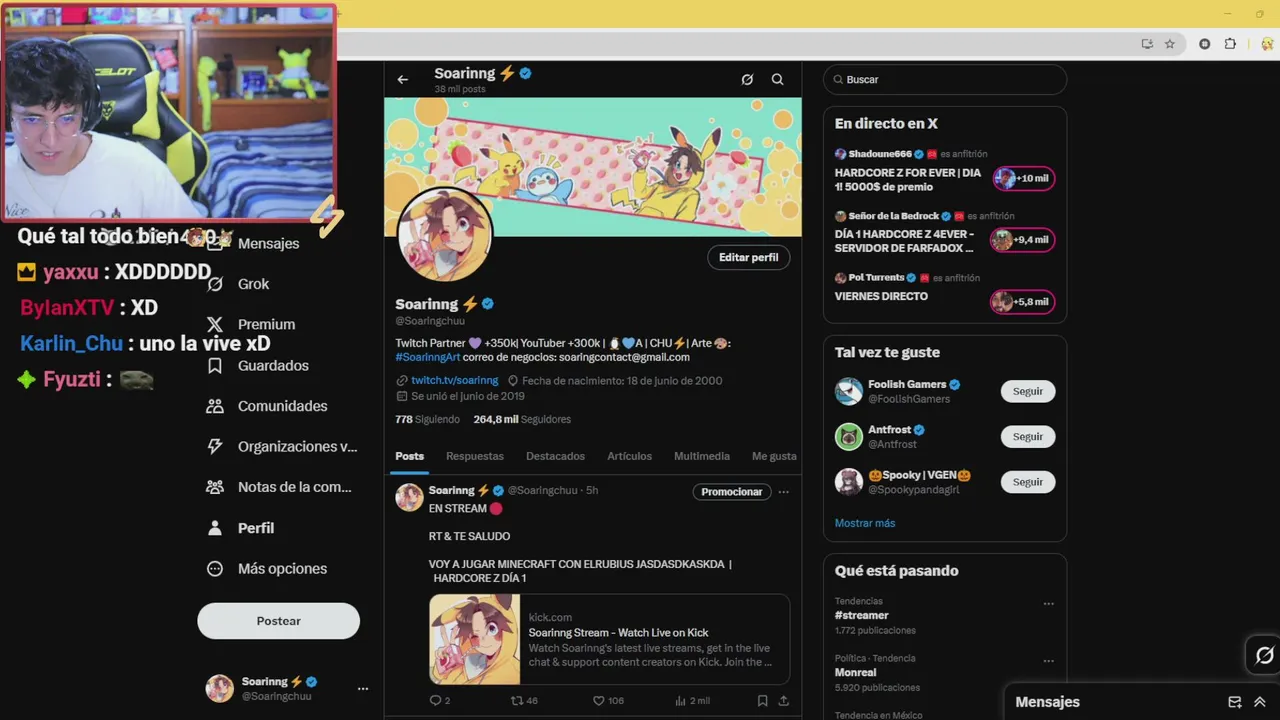Image resolution: width=1280 pixels, height=720 pixels.
Task: Click the Postear button
Action: (278, 621)
